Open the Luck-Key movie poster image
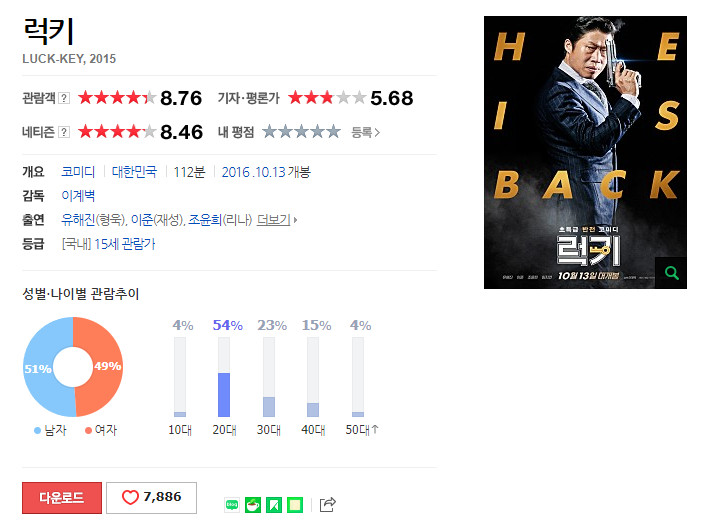Screen dimensions: 708x528 tap(585, 152)
